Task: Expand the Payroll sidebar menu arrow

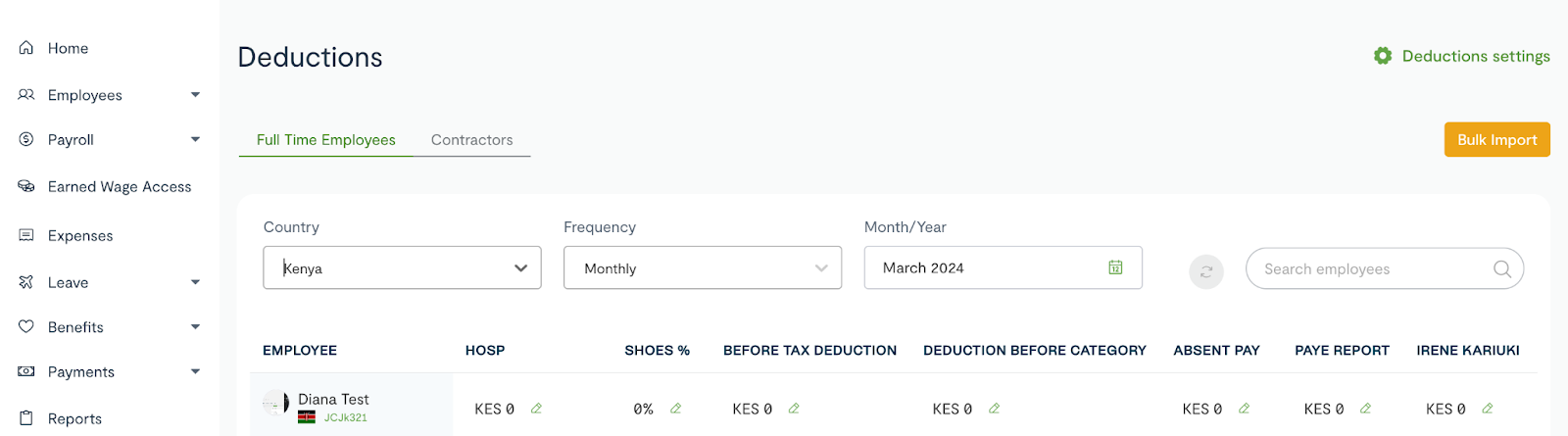Action: tap(195, 139)
